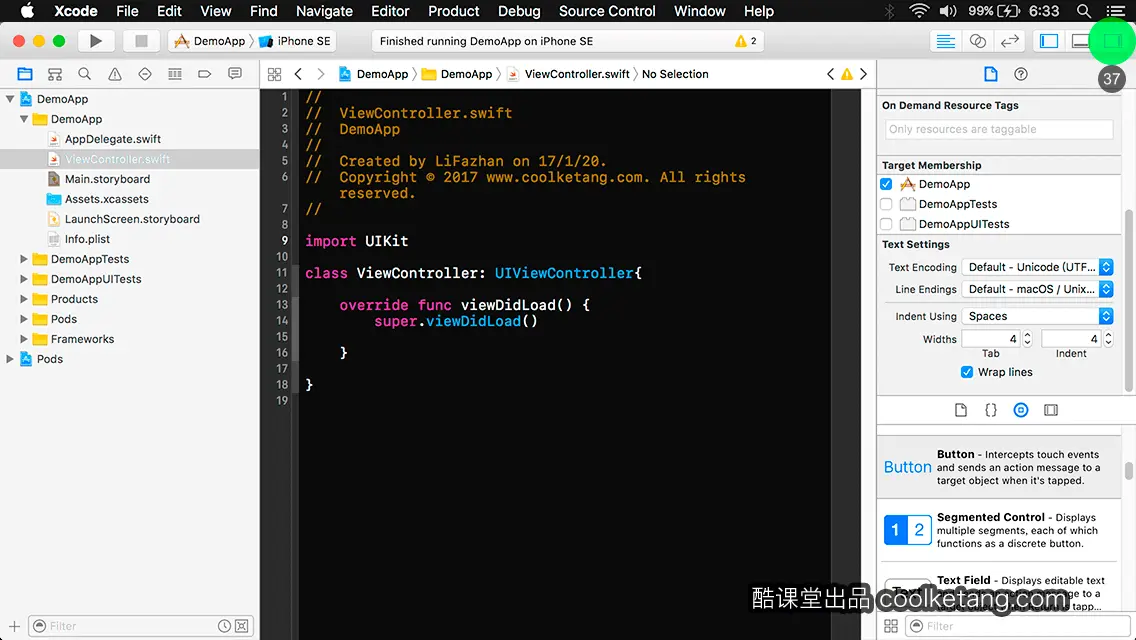Open the Report navigator

[235, 74]
